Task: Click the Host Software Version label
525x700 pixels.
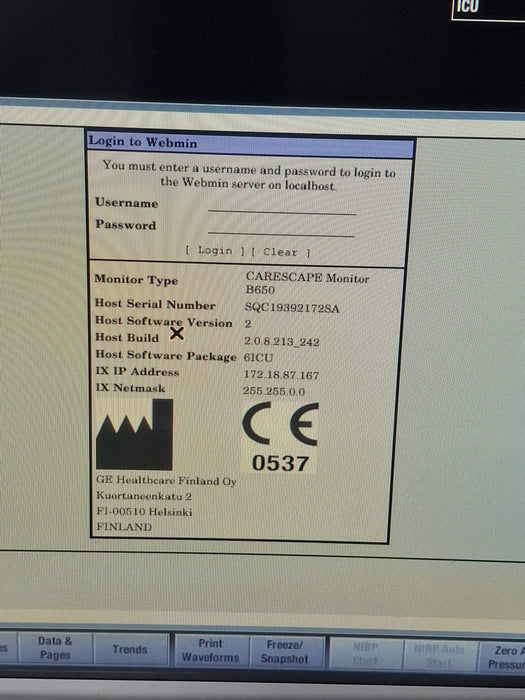Action: tap(164, 321)
